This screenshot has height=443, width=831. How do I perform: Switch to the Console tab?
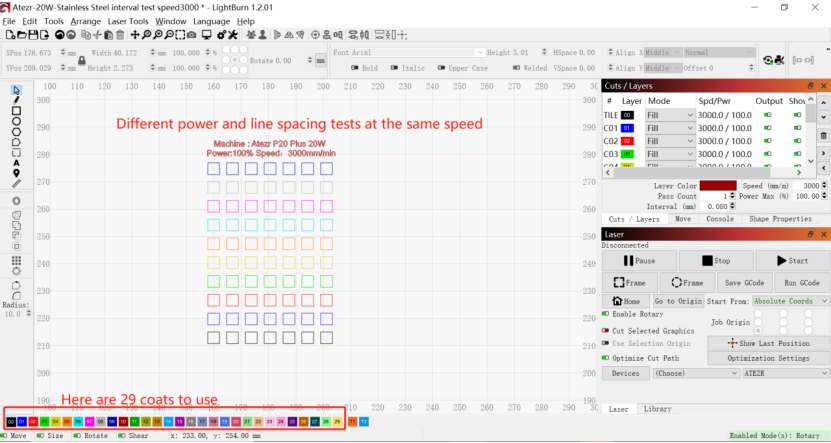720,219
